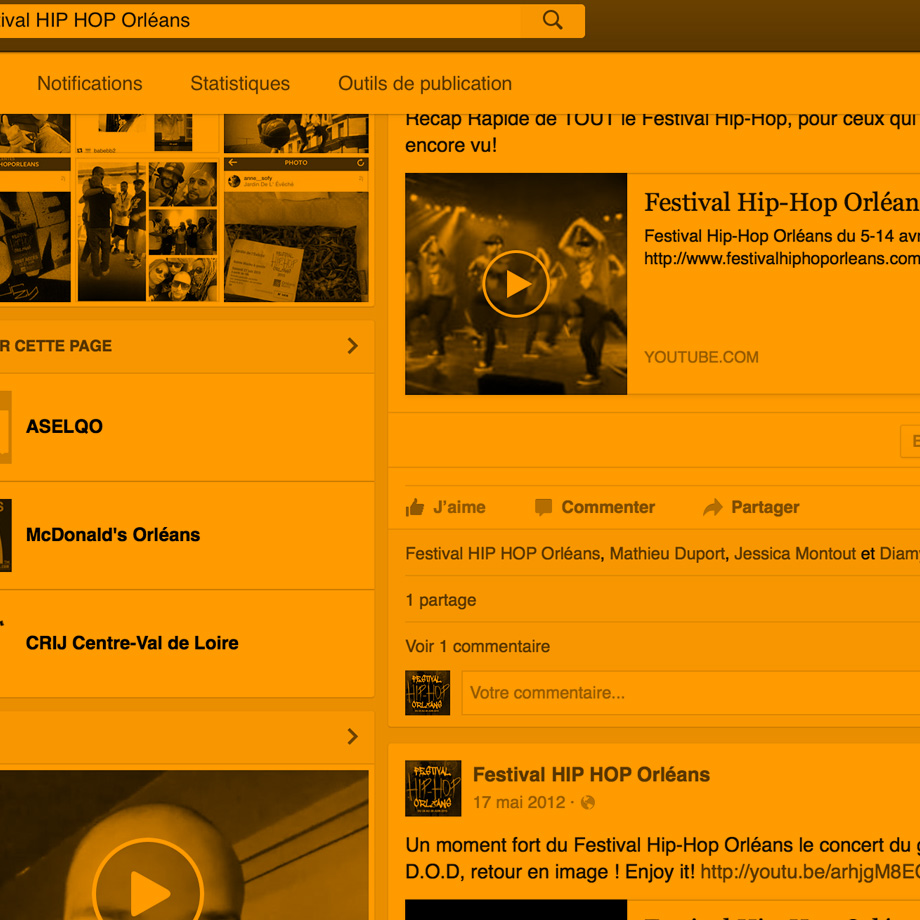The width and height of the screenshot is (920, 920).
Task: Open the Festival HIP HOP Orléans post author link
Action: pos(591,774)
